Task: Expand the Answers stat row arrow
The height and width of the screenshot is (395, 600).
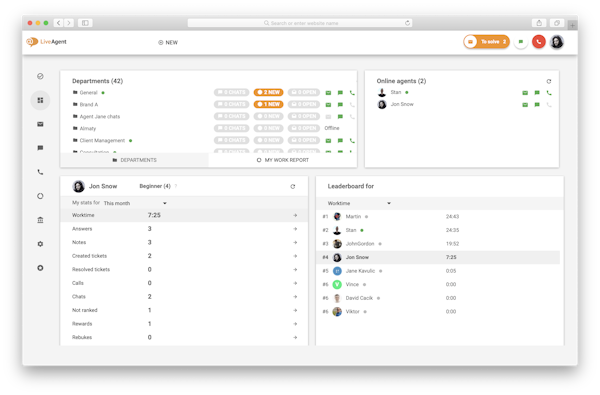Action: click(x=295, y=229)
